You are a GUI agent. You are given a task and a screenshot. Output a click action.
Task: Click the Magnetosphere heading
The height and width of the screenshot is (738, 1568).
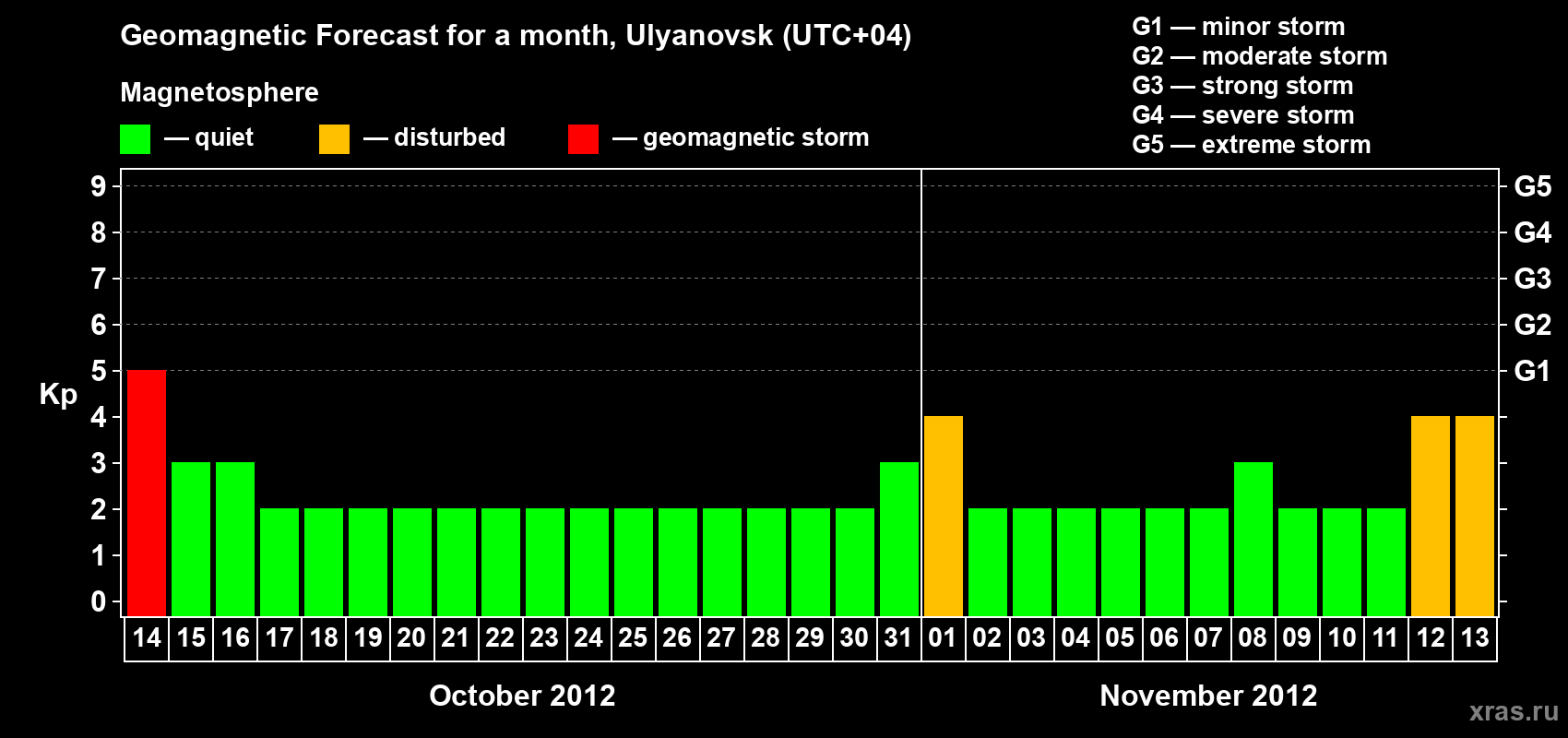pyautogui.click(x=220, y=93)
